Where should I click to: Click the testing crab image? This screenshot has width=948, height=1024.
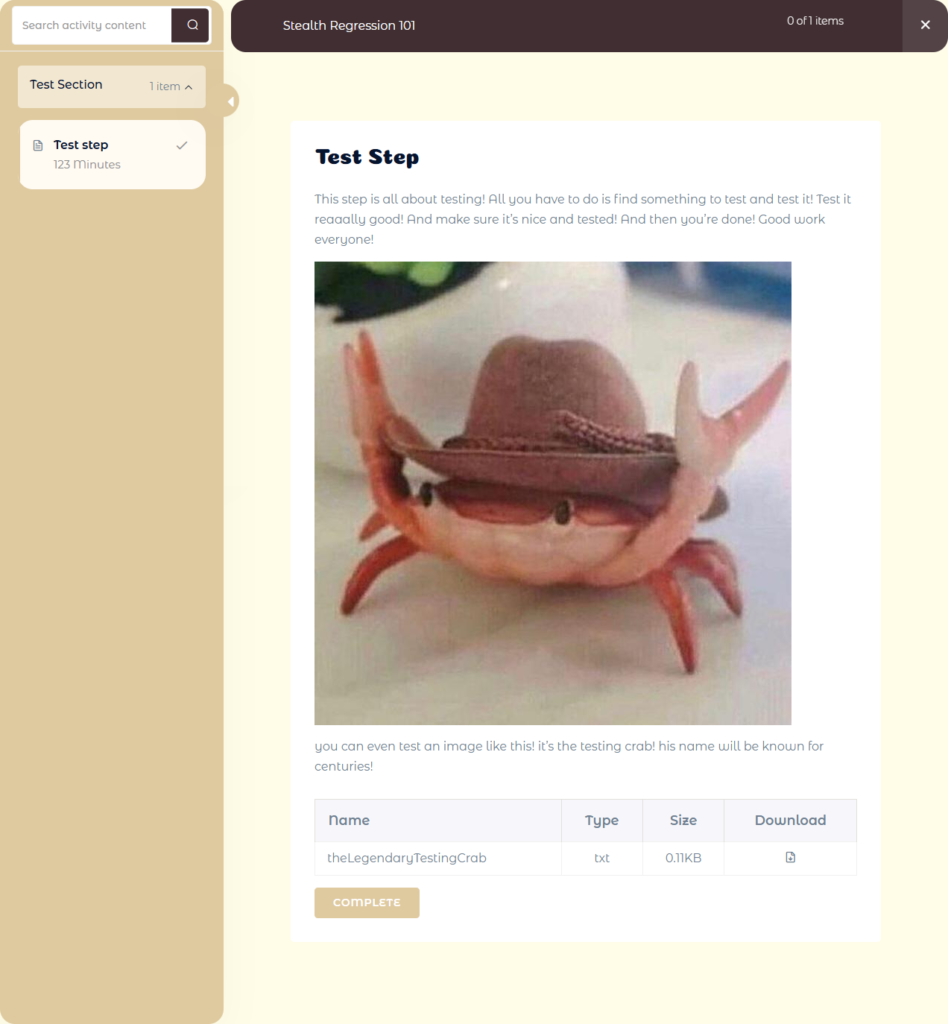553,493
